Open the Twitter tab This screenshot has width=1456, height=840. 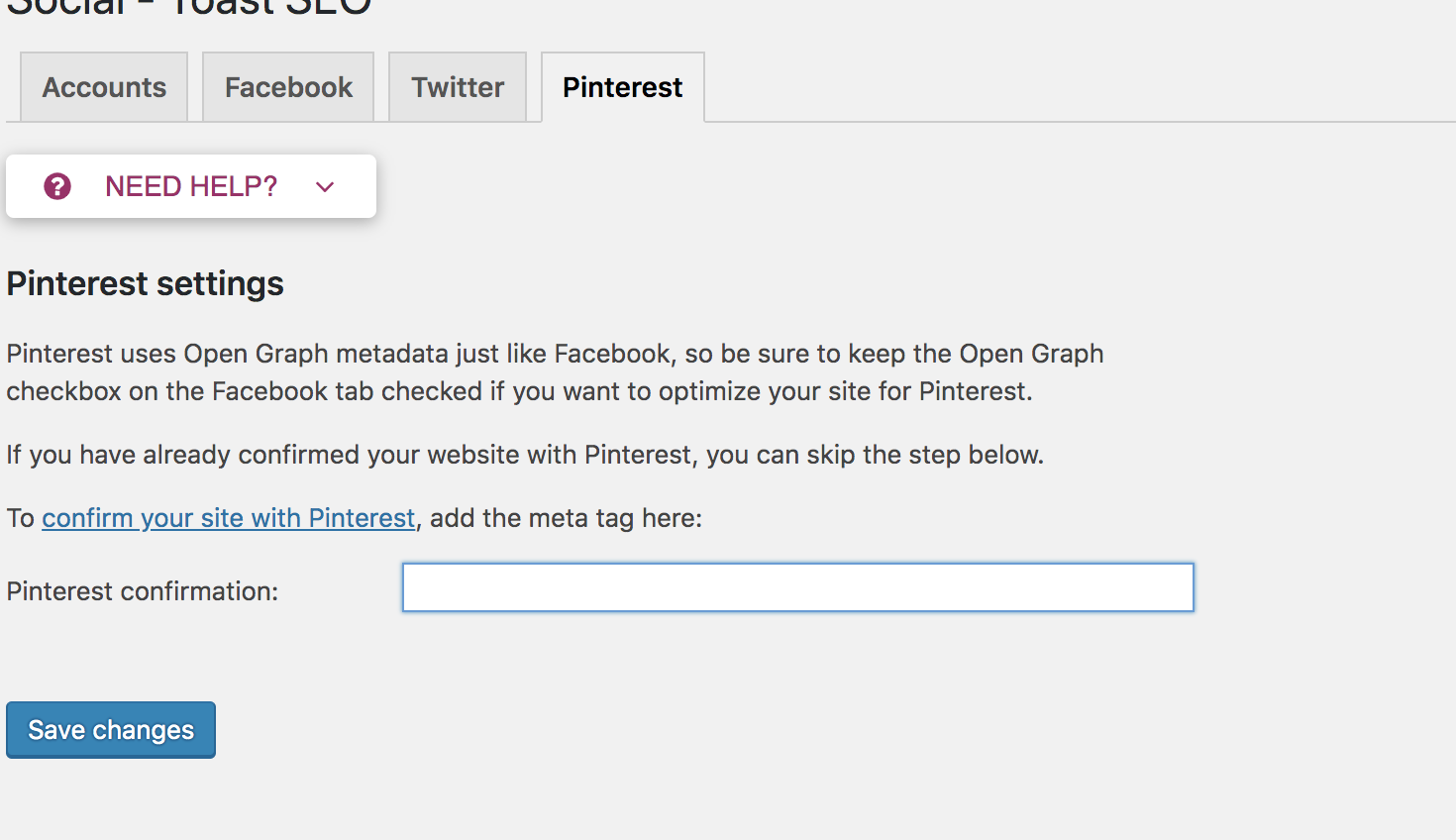coord(458,87)
